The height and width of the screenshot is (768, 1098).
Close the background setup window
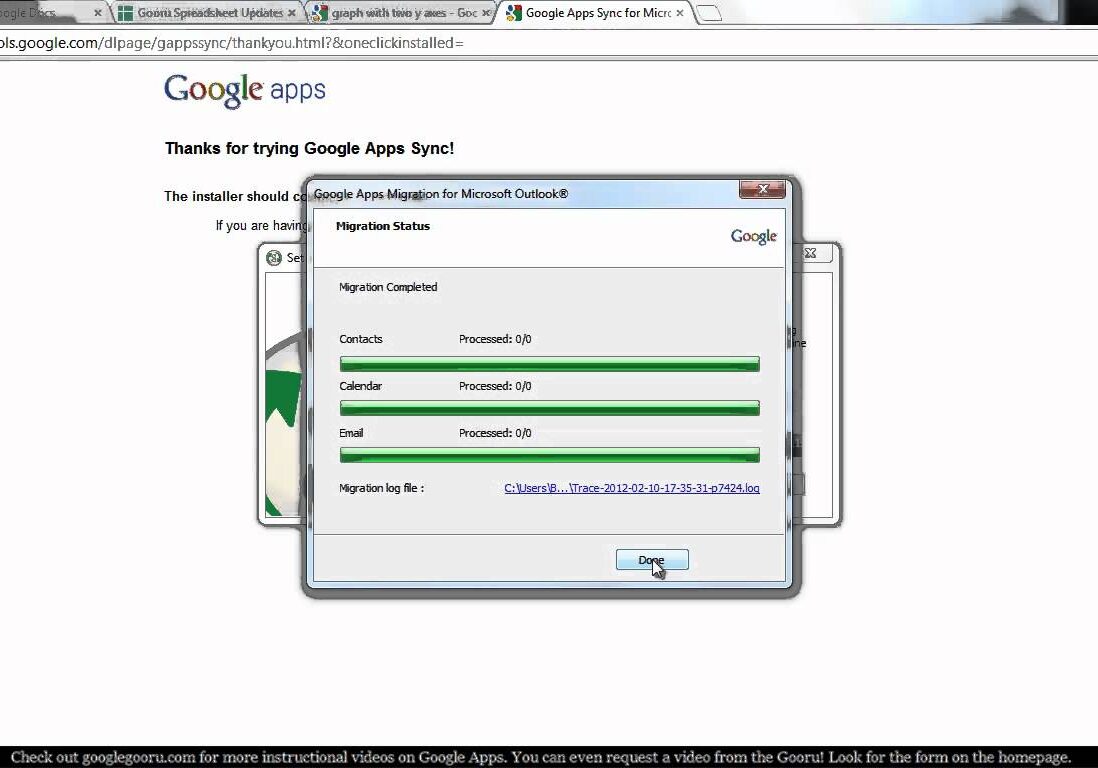[x=811, y=253]
